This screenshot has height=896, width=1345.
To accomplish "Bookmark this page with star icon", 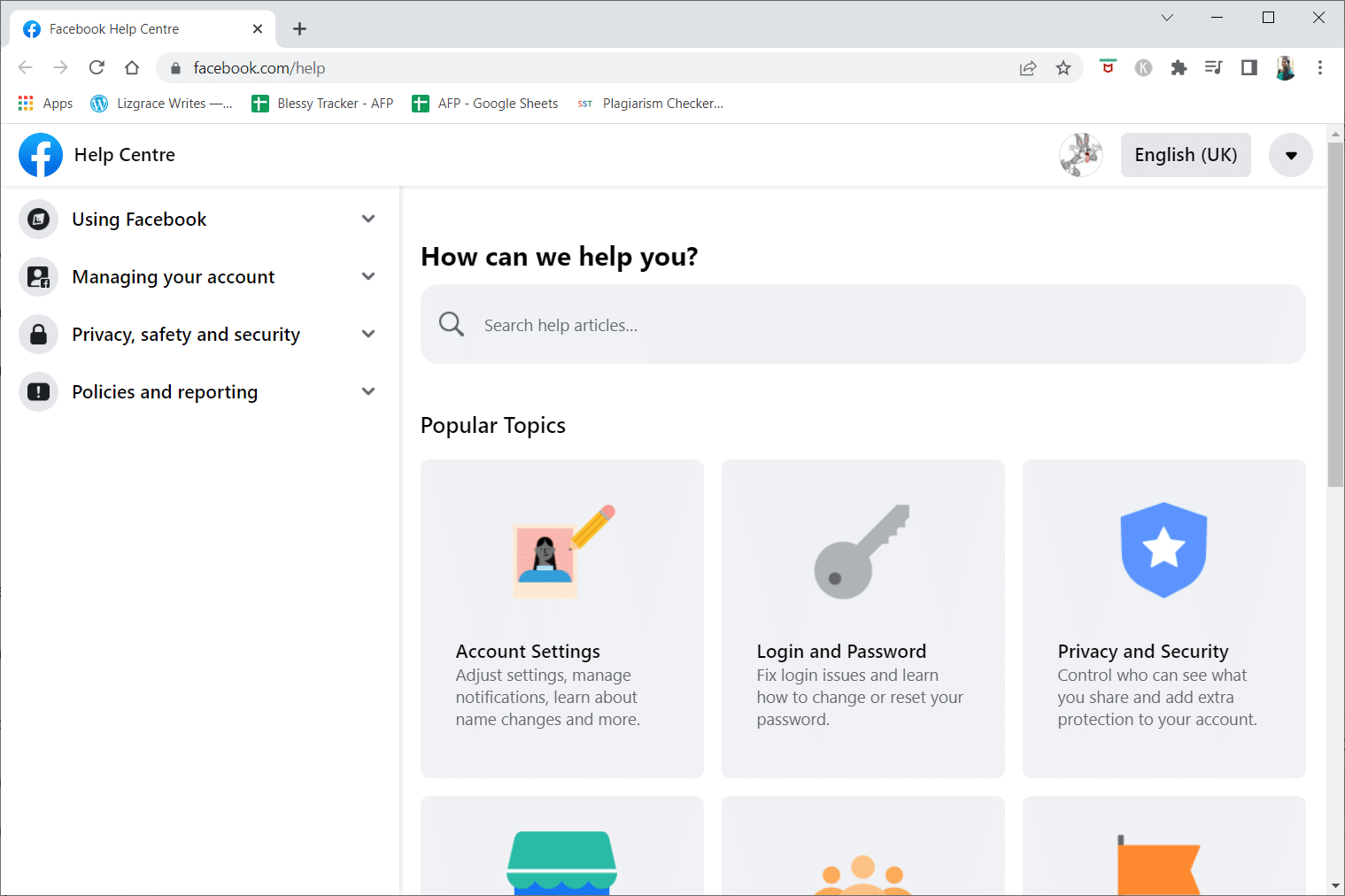I will 1063,68.
